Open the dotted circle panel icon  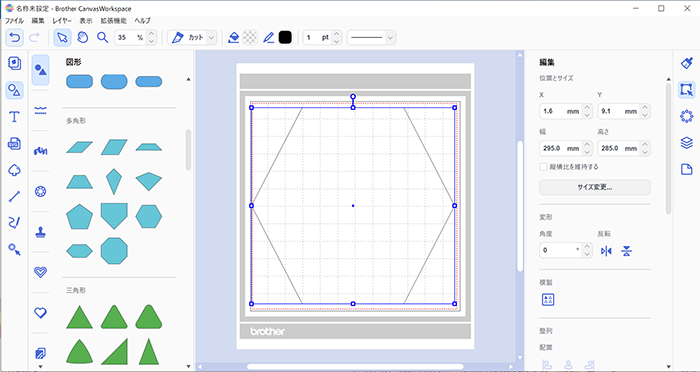point(687,117)
